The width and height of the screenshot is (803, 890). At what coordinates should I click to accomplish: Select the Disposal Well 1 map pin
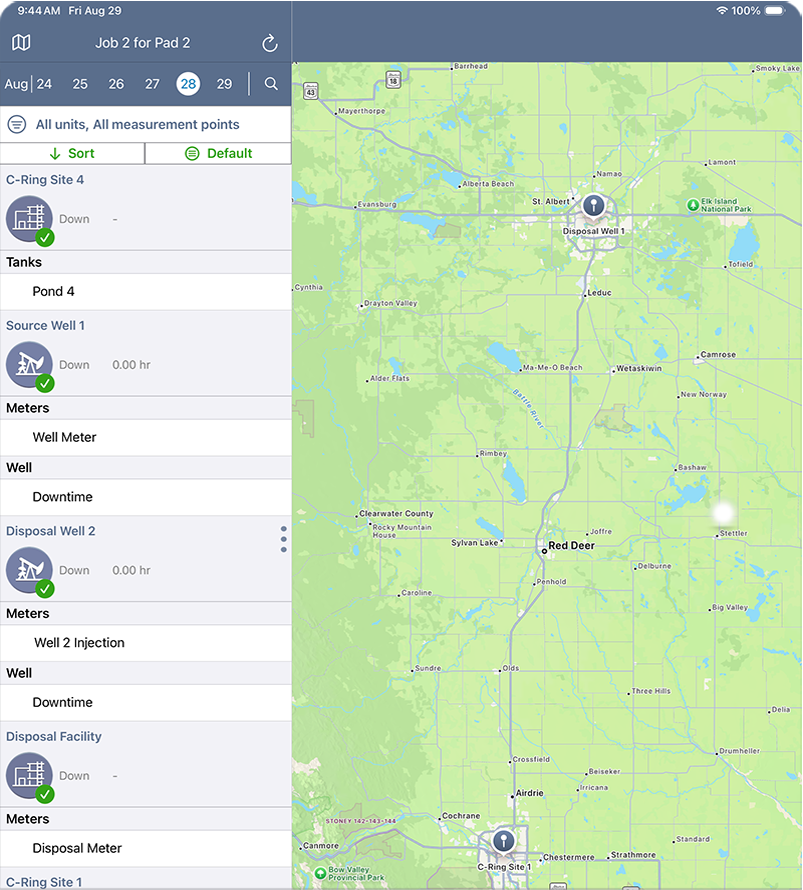pyautogui.click(x=594, y=208)
